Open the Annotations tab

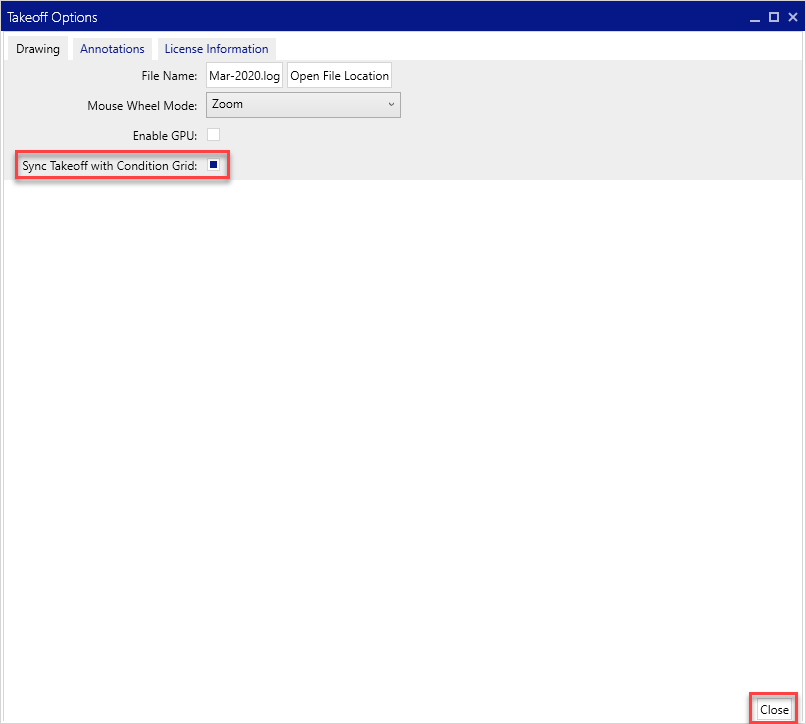coord(112,48)
